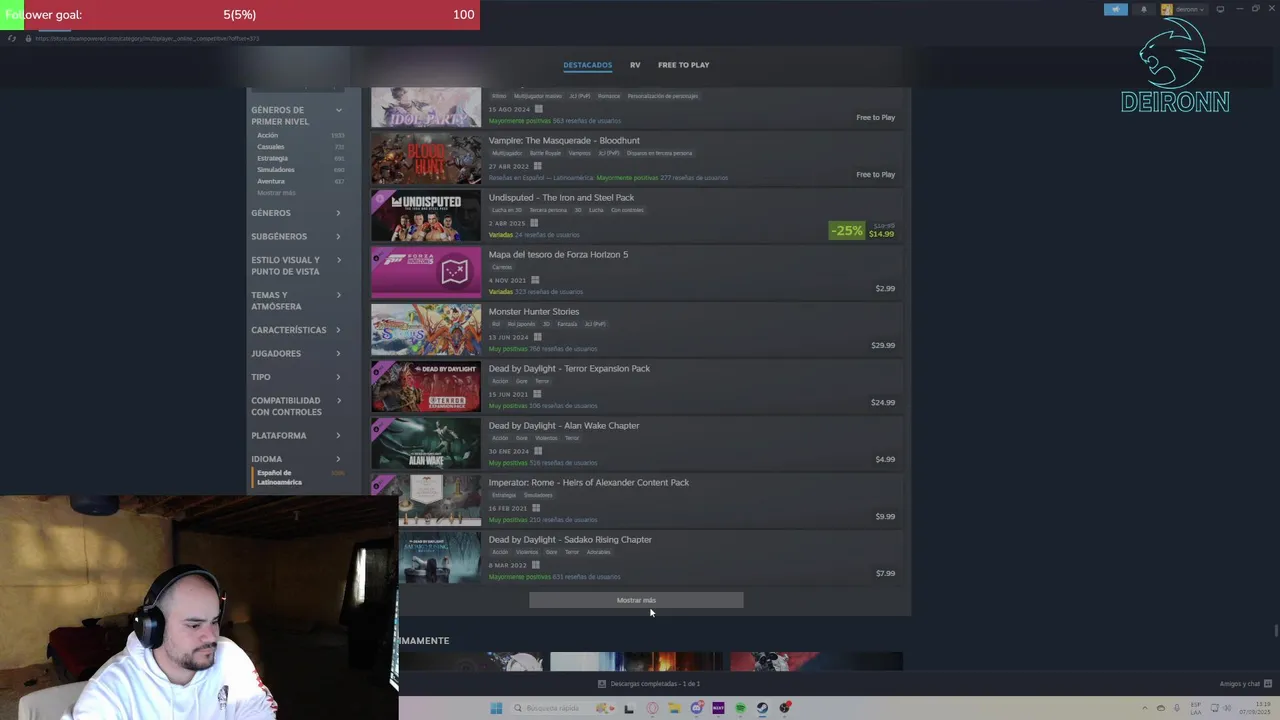Screen dimensions: 1280x720
Task: Expand the Plataforma filter section
Action: point(296,436)
